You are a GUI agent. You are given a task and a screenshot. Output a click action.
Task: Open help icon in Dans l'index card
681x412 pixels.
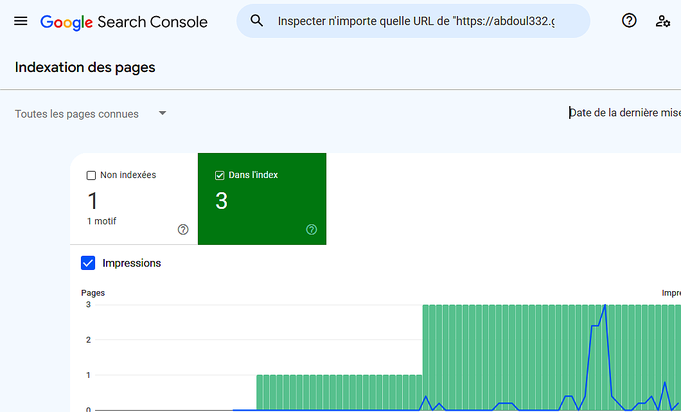point(311,230)
